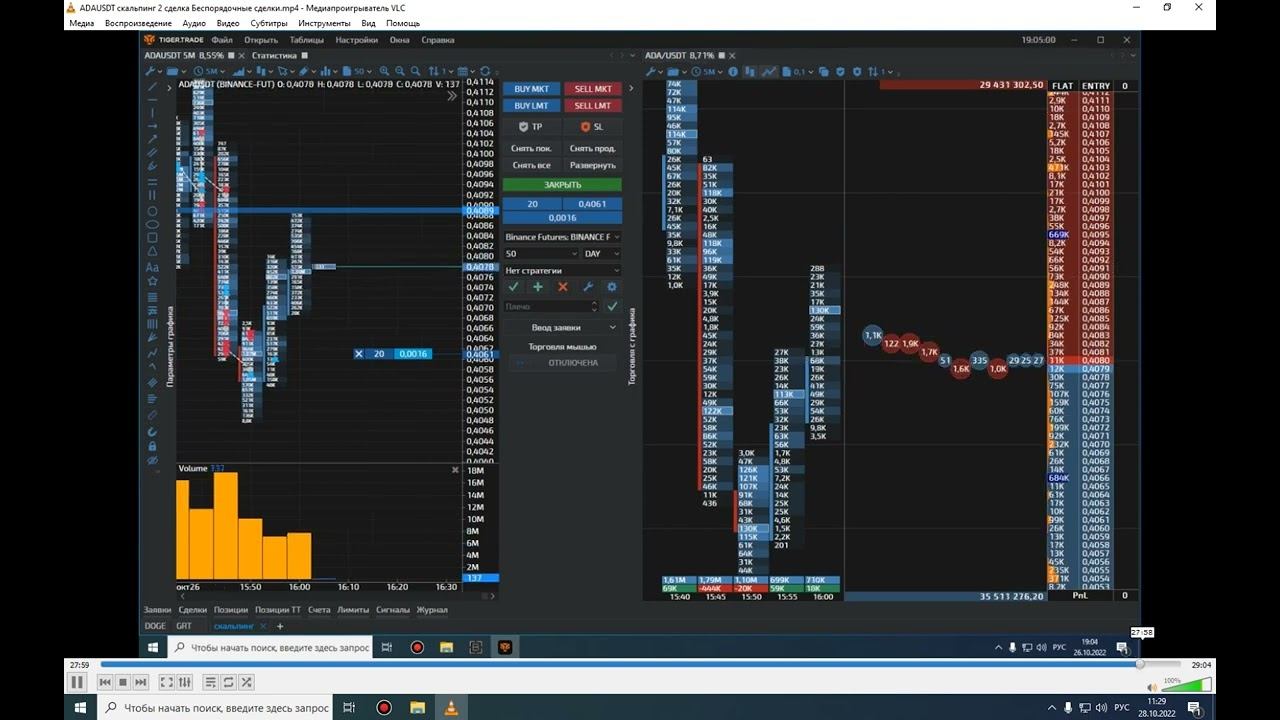Toggle VLC playlist button

(x=211, y=682)
